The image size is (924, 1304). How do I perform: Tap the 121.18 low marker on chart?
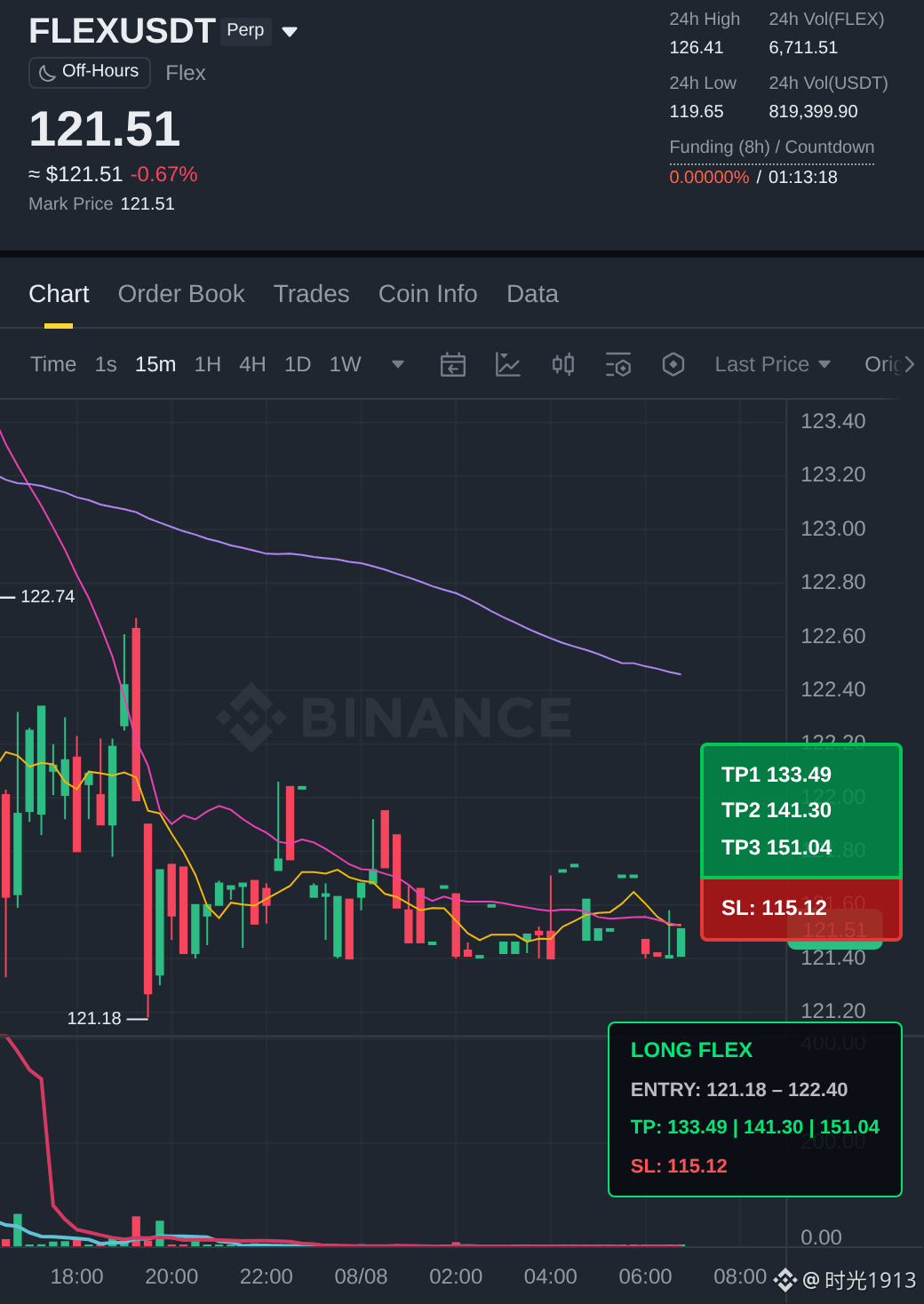[94, 1018]
